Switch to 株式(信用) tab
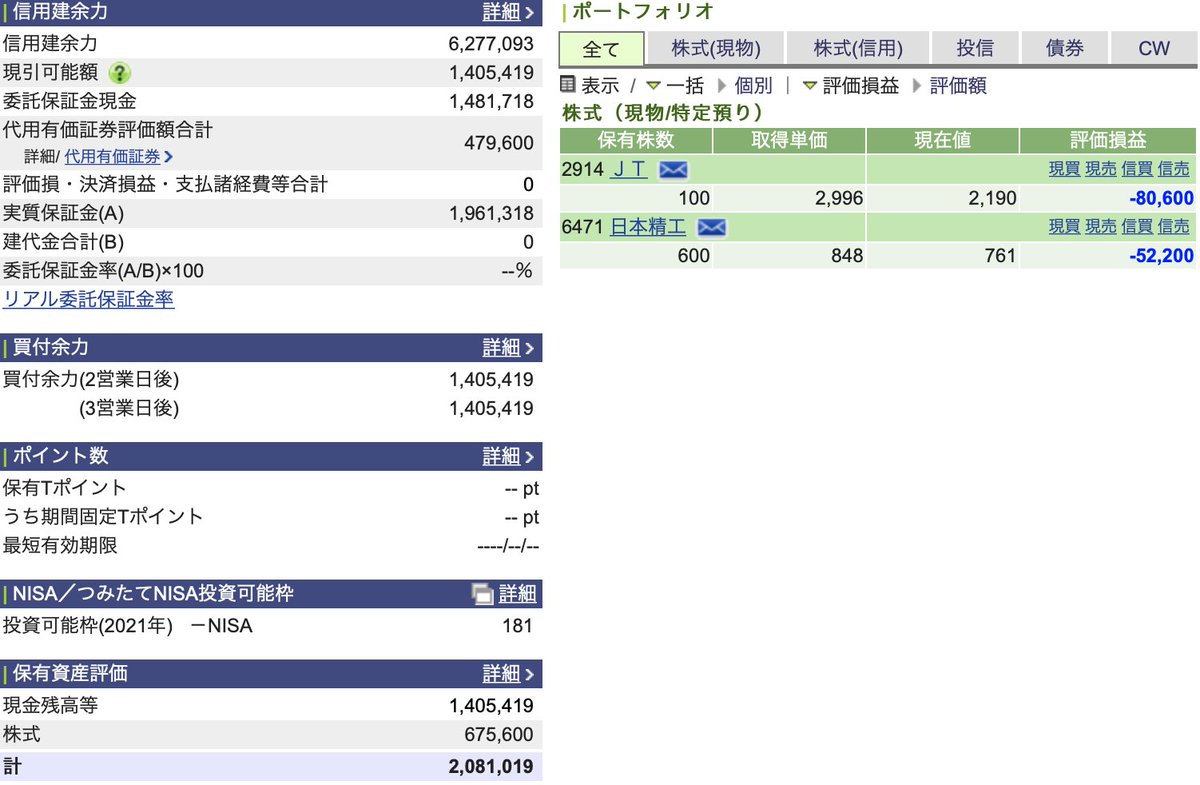 (858, 49)
